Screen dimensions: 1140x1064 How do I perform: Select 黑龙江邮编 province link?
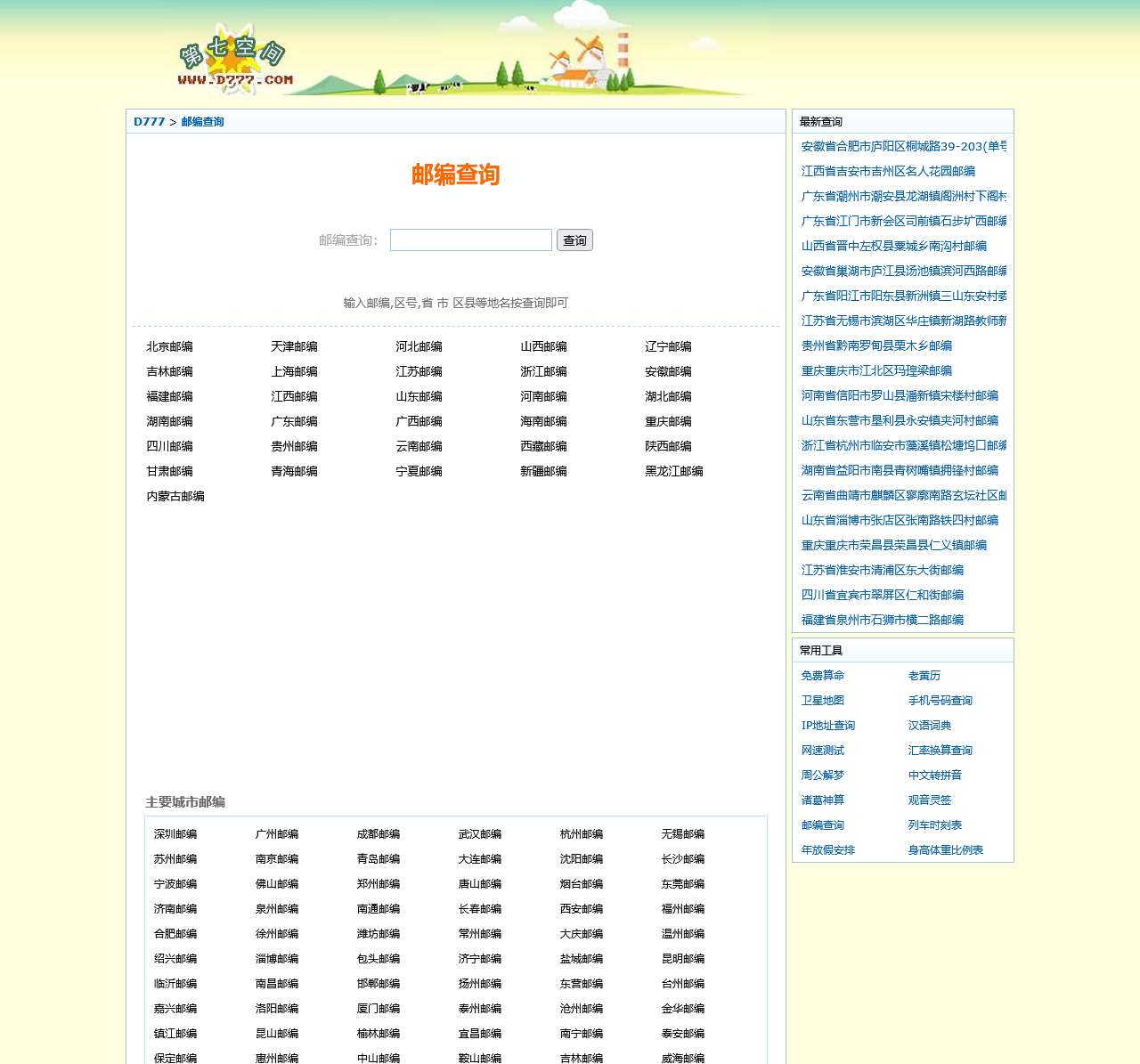672,471
